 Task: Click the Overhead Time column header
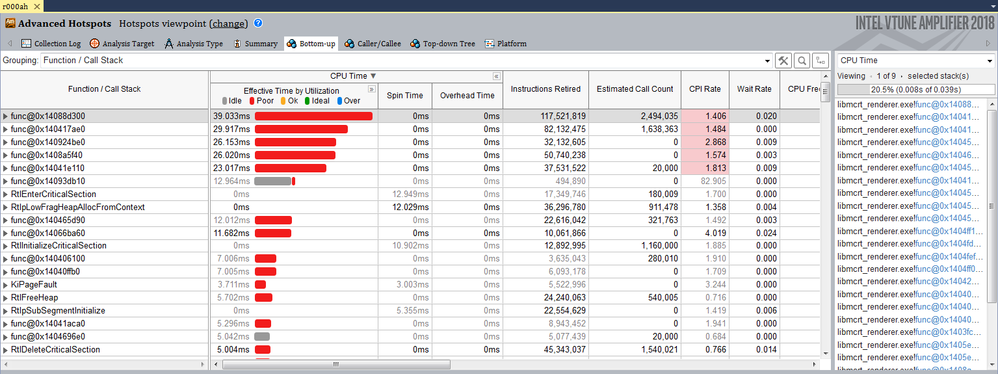[x=467, y=95]
